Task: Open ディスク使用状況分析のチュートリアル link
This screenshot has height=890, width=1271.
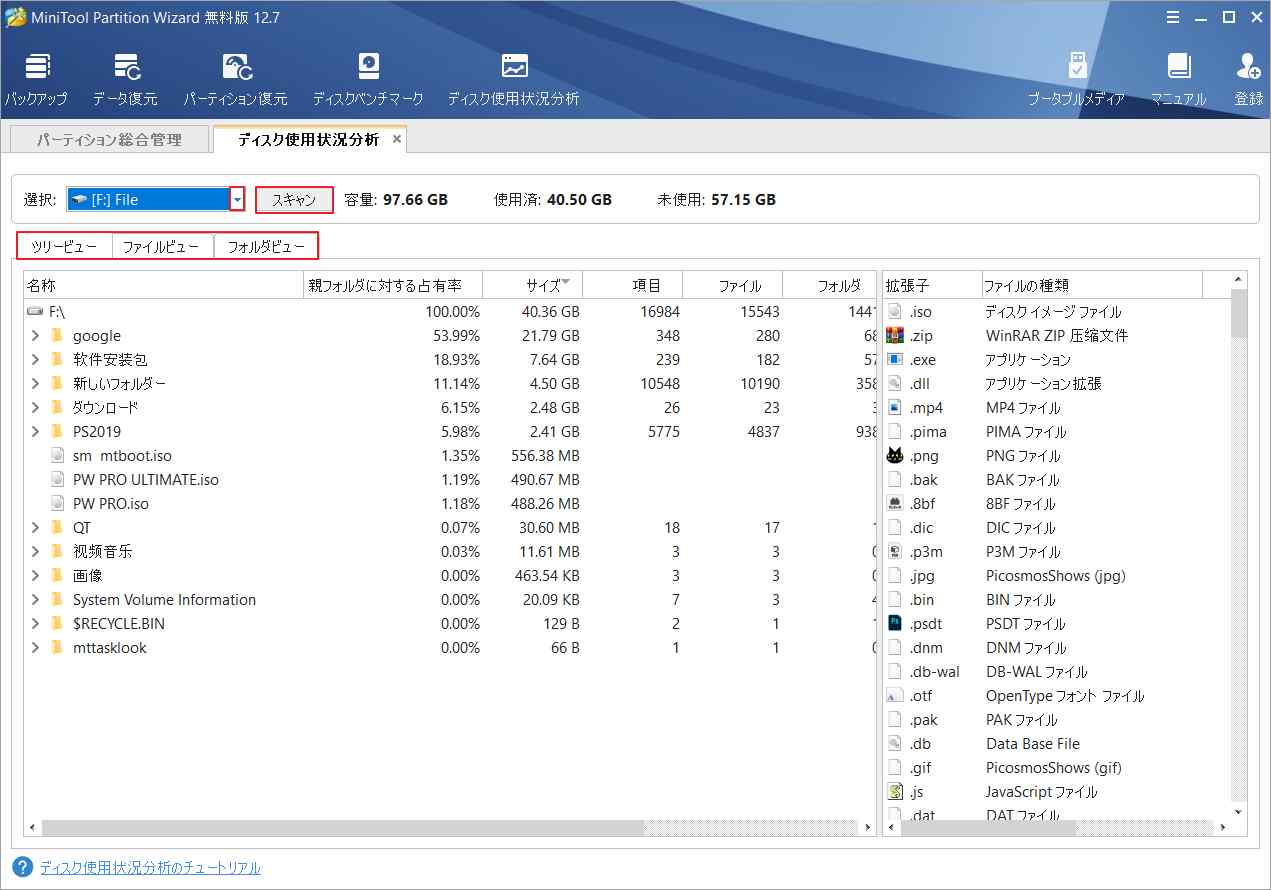Action: click(150, 868)
